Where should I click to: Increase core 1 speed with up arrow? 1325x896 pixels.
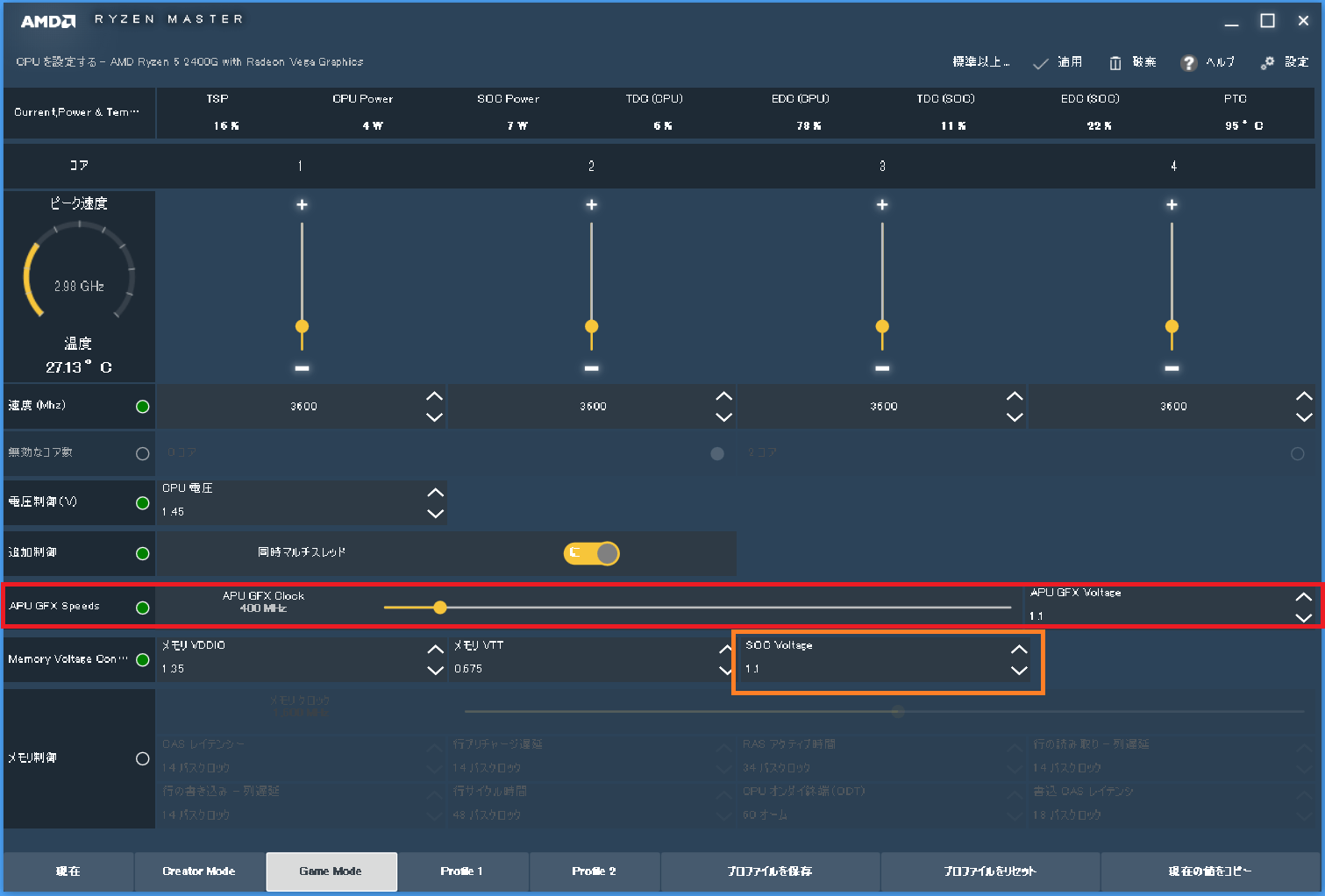(434, 396)
